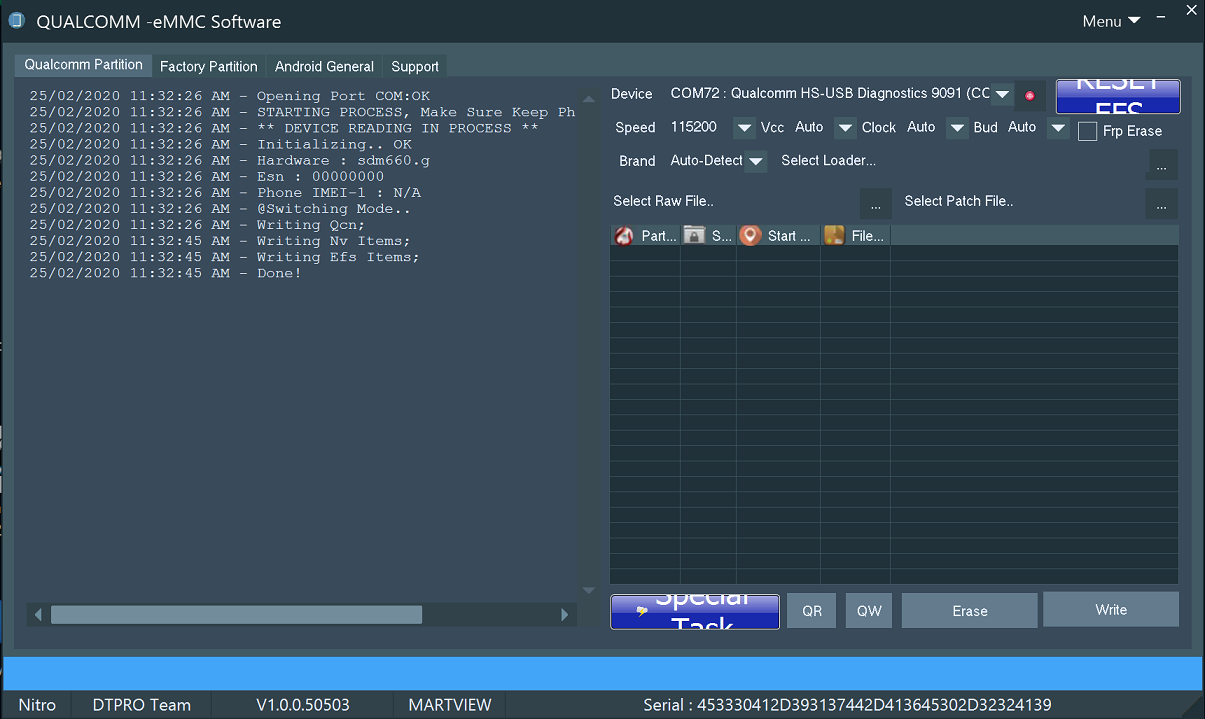Enable the Frp Erase checkbox
The image size is (1205, 719).
pos(1088,131)
